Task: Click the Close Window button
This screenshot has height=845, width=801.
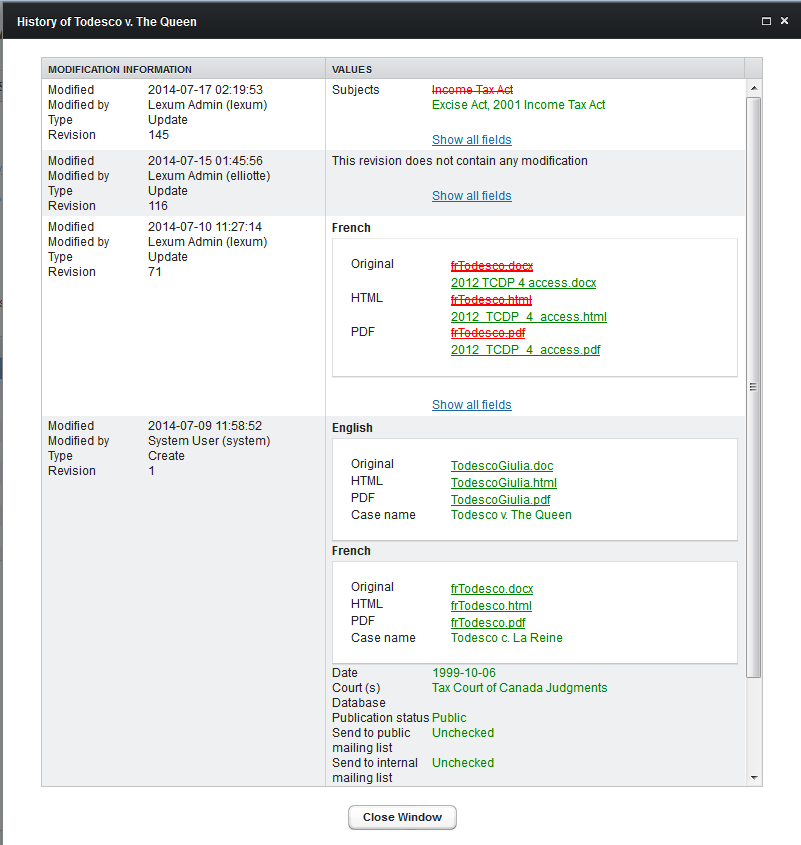Action: [402, 817]
